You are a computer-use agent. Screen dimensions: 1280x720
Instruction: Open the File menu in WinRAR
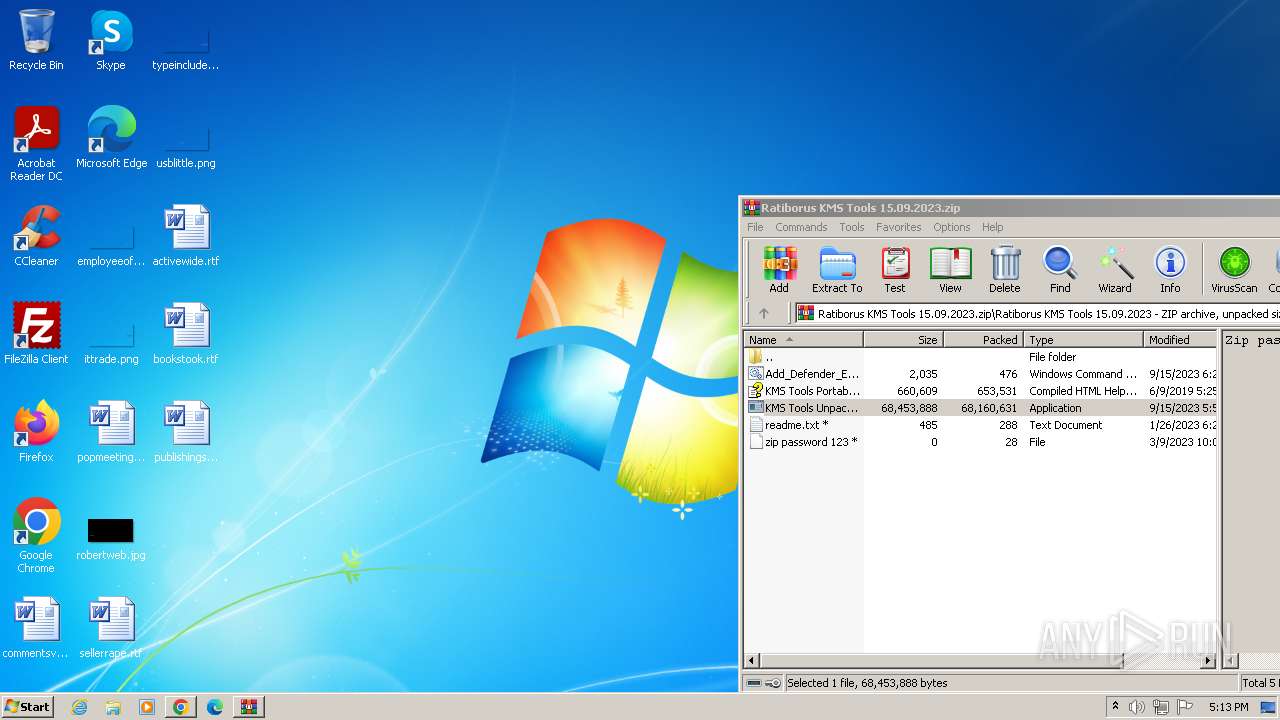point(755,227)
